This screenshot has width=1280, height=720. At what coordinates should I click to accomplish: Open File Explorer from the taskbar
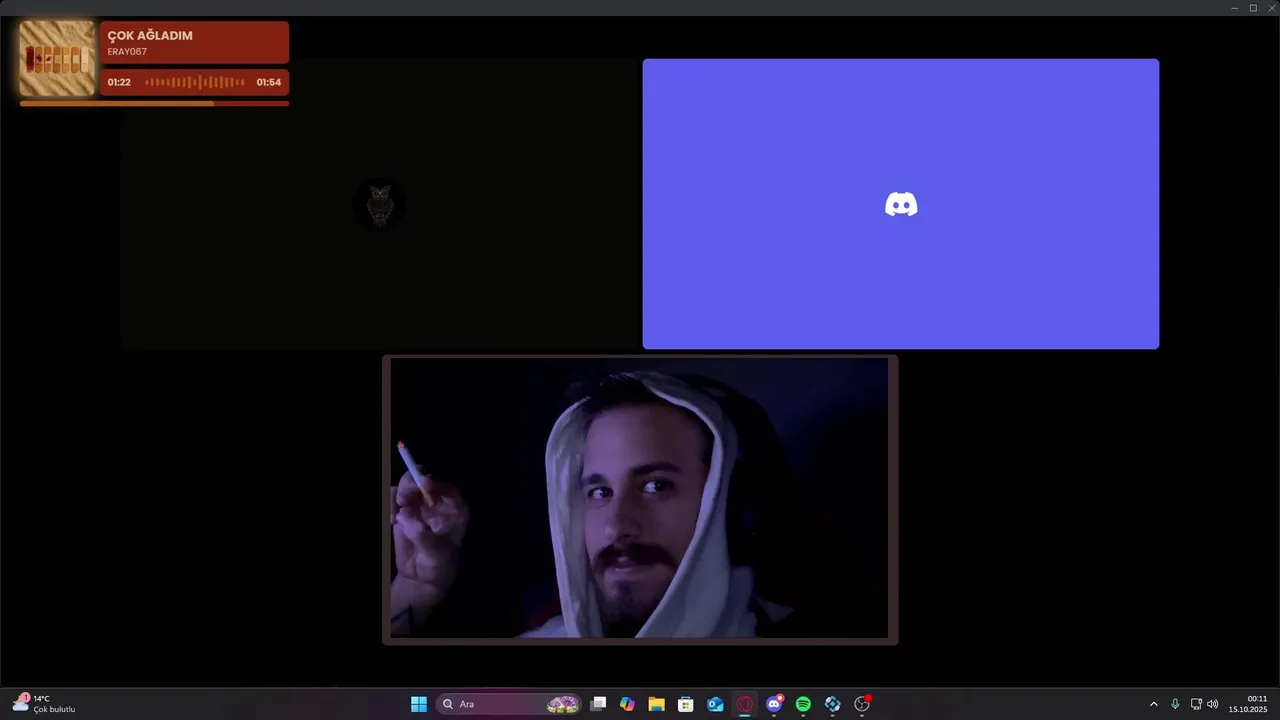point(656,704)
